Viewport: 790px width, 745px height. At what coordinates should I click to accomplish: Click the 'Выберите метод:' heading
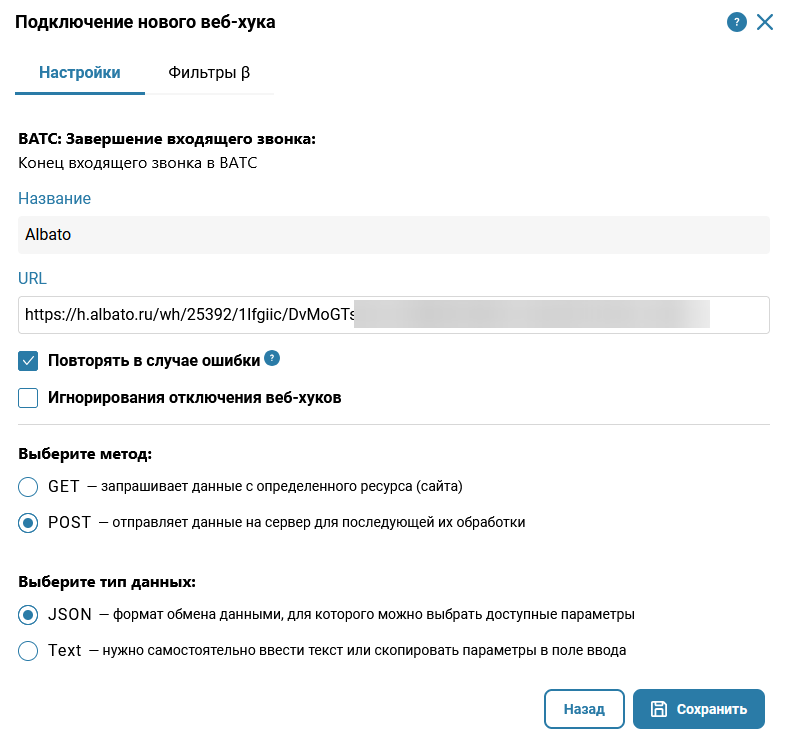point(85,454)
